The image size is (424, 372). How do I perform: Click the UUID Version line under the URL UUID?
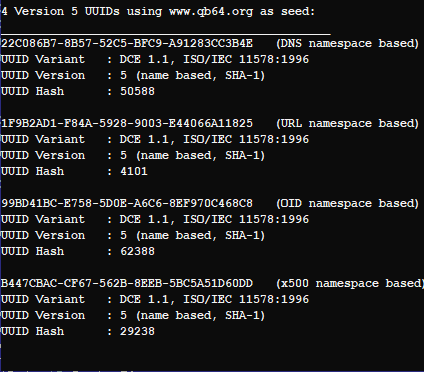coord(133,156)
